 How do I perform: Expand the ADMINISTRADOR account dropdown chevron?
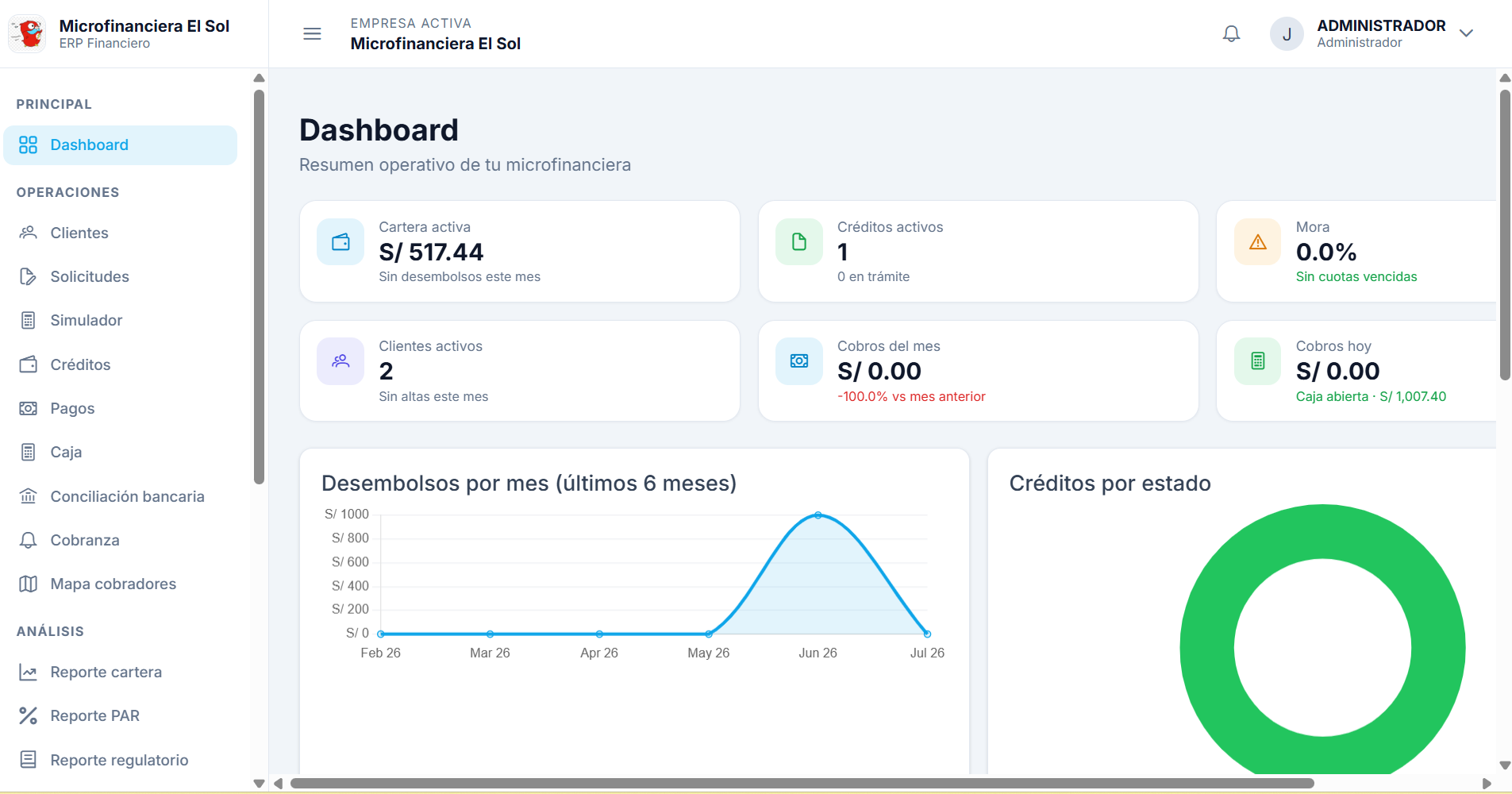[x=1466, y=33]
